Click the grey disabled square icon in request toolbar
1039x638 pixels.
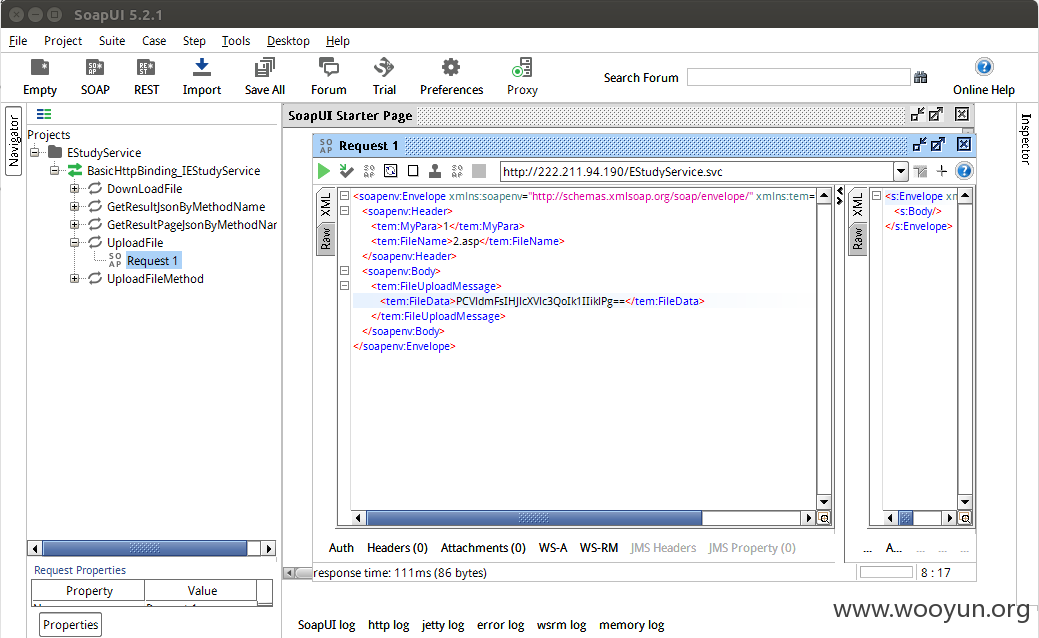pos(479,171)
